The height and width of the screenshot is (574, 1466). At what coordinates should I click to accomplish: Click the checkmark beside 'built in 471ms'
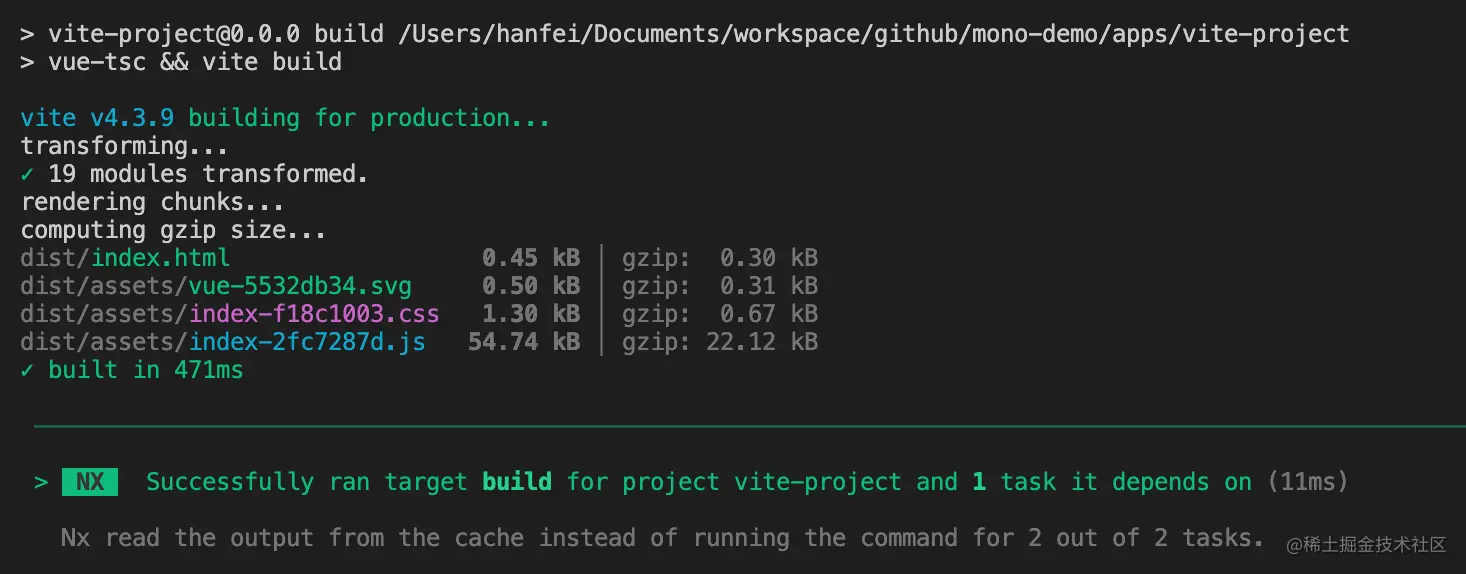27,370
